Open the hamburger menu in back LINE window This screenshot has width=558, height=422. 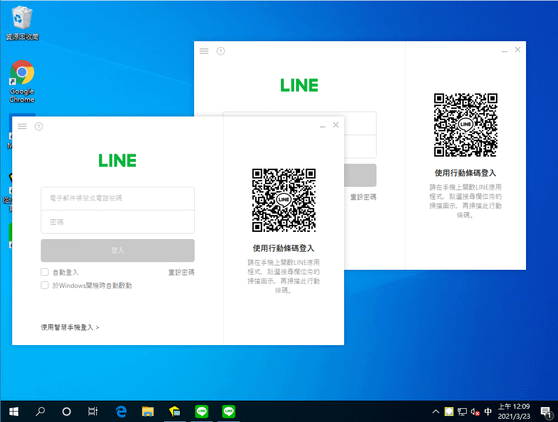pos(204,51)
